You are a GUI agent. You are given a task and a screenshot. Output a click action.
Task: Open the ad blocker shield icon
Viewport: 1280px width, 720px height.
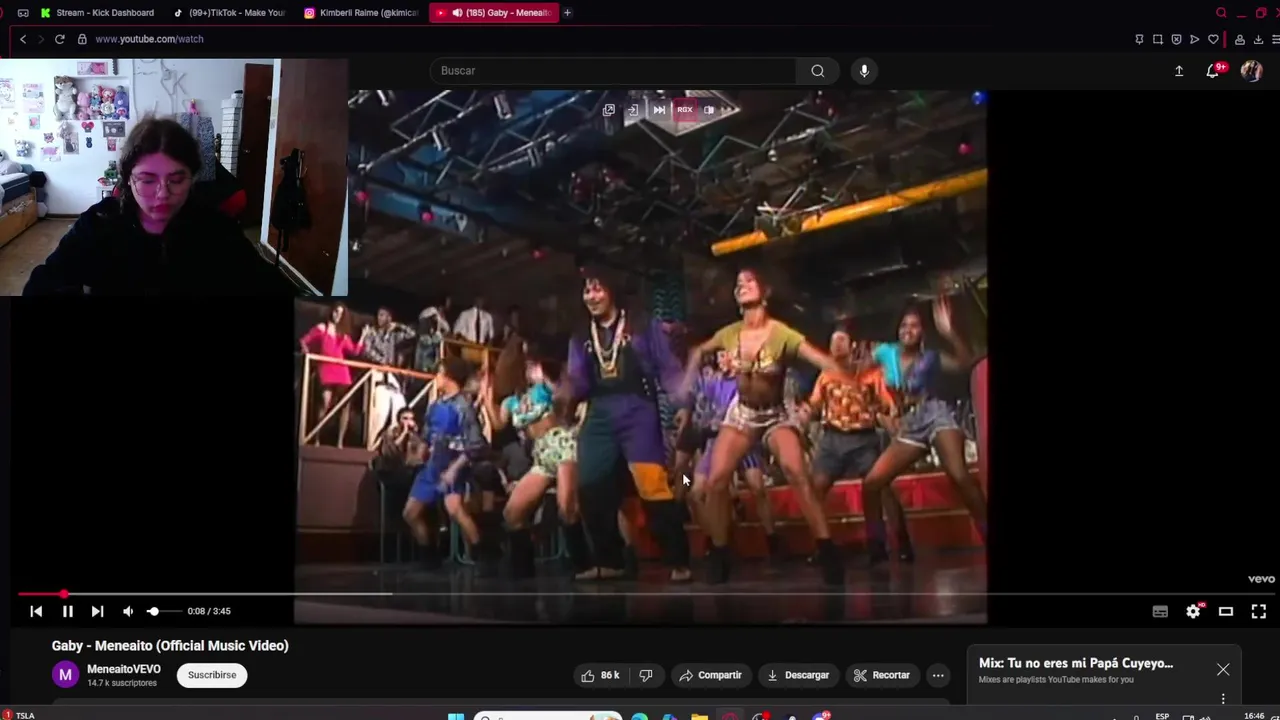click(1176, 39)
